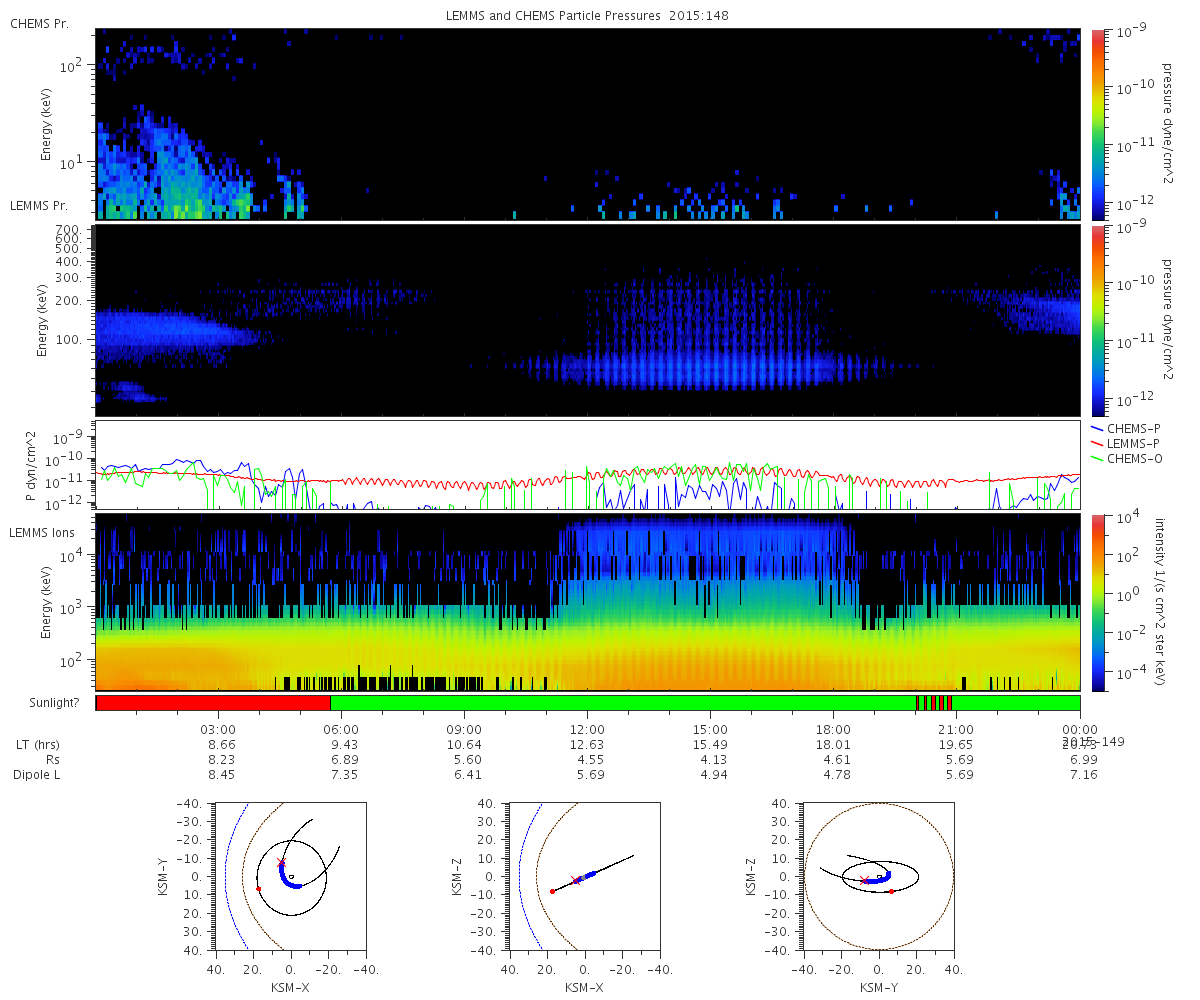Open the KSM-X versus KSM-Y orbit plot
Image resolution: width=1200 pixels, height=1000 pixels.
pyautogui.click(x=291, y=876)
